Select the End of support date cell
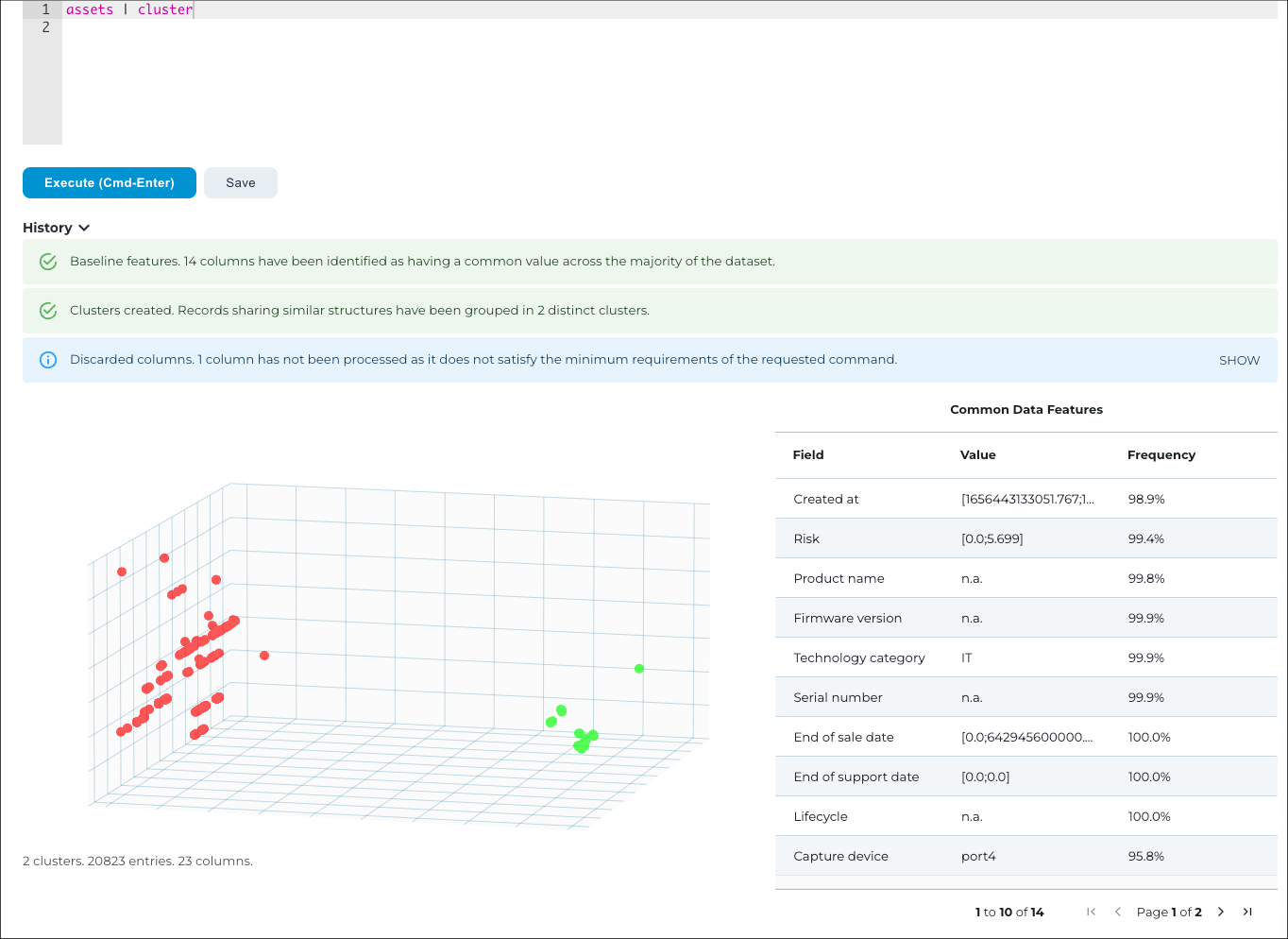 click(x=856, y=777)
